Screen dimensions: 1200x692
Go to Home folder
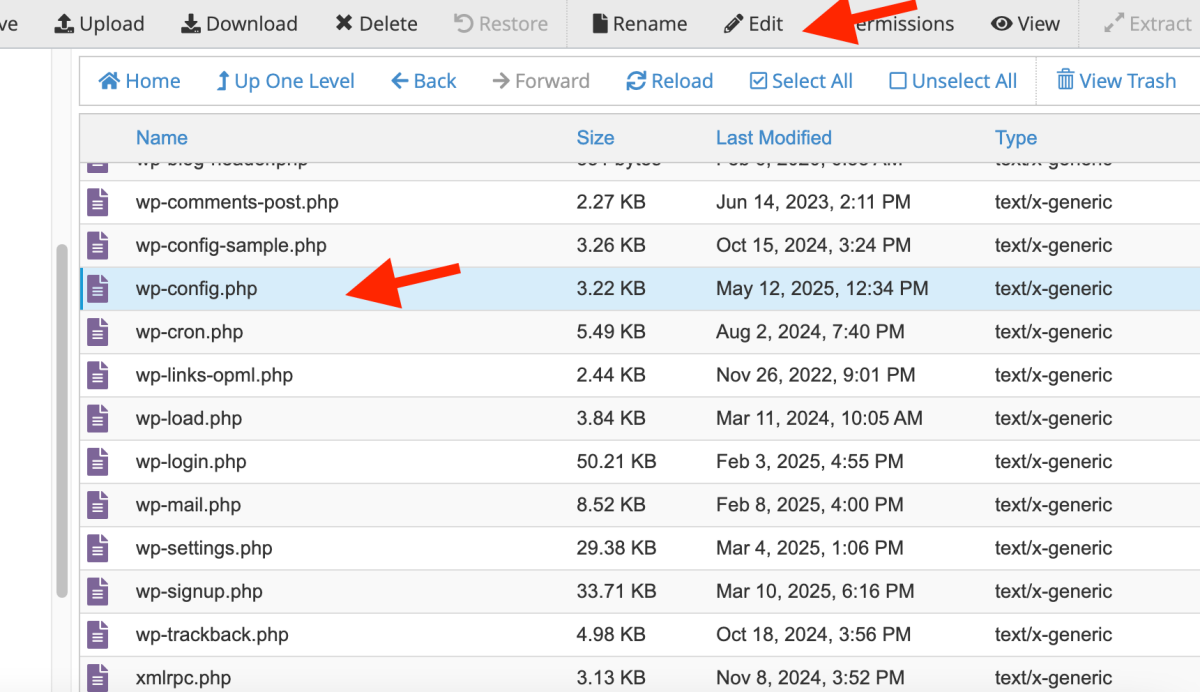[139, 81]
